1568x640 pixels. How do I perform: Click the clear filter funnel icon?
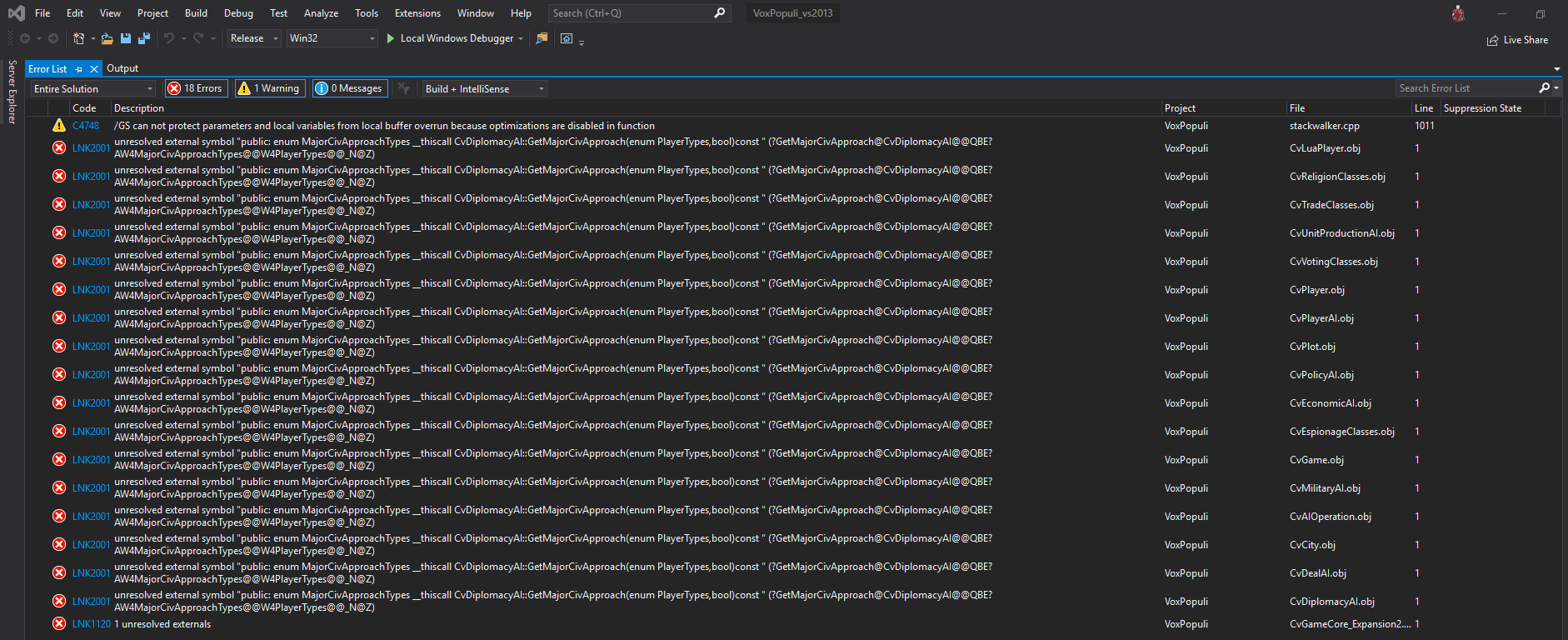tap(404, 88)
